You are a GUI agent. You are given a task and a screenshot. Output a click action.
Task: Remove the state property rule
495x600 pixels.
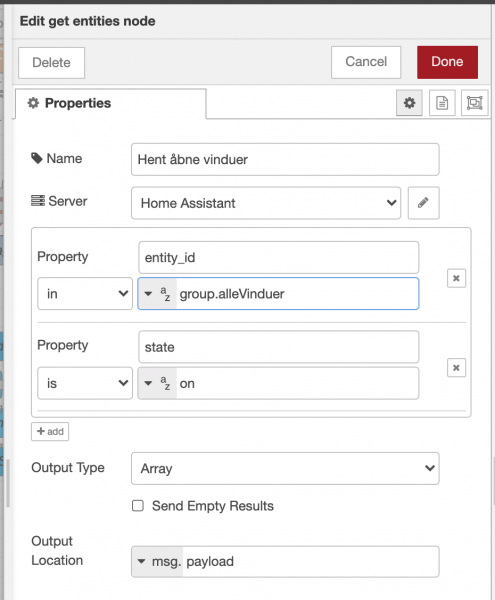click(456, 368)
